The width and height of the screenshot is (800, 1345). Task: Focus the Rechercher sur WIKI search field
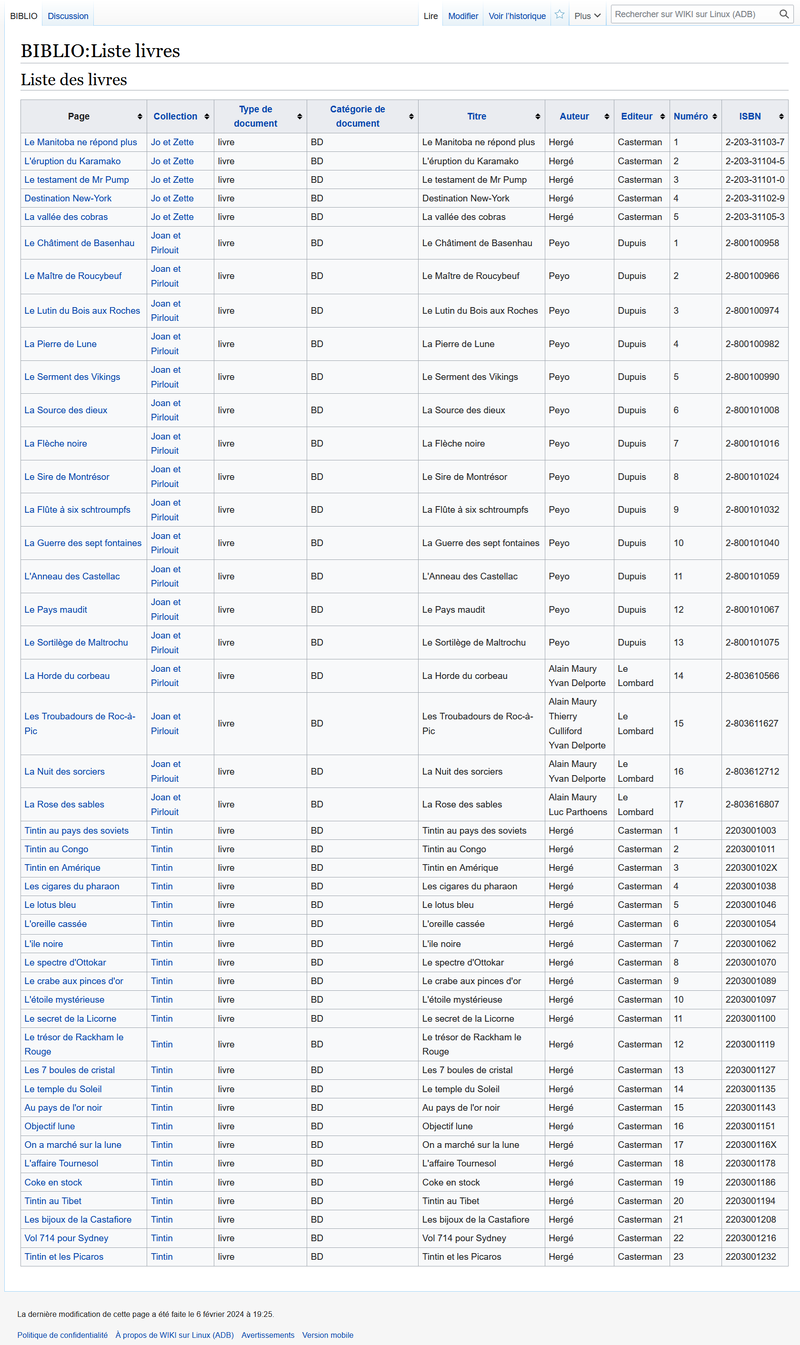click(694, 15)
